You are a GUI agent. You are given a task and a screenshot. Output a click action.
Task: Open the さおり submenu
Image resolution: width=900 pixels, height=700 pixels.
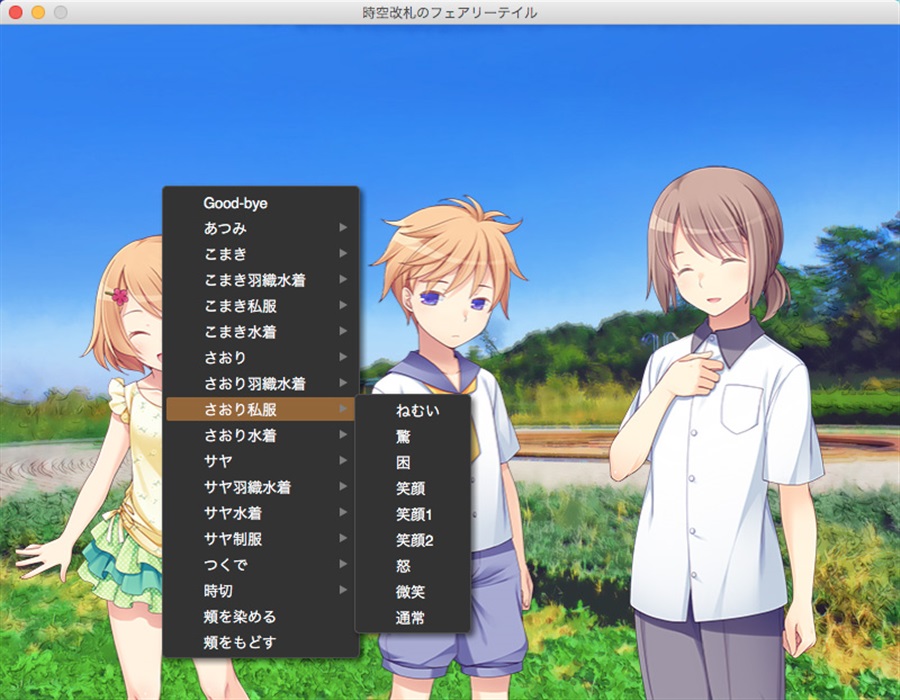(261, 357)
